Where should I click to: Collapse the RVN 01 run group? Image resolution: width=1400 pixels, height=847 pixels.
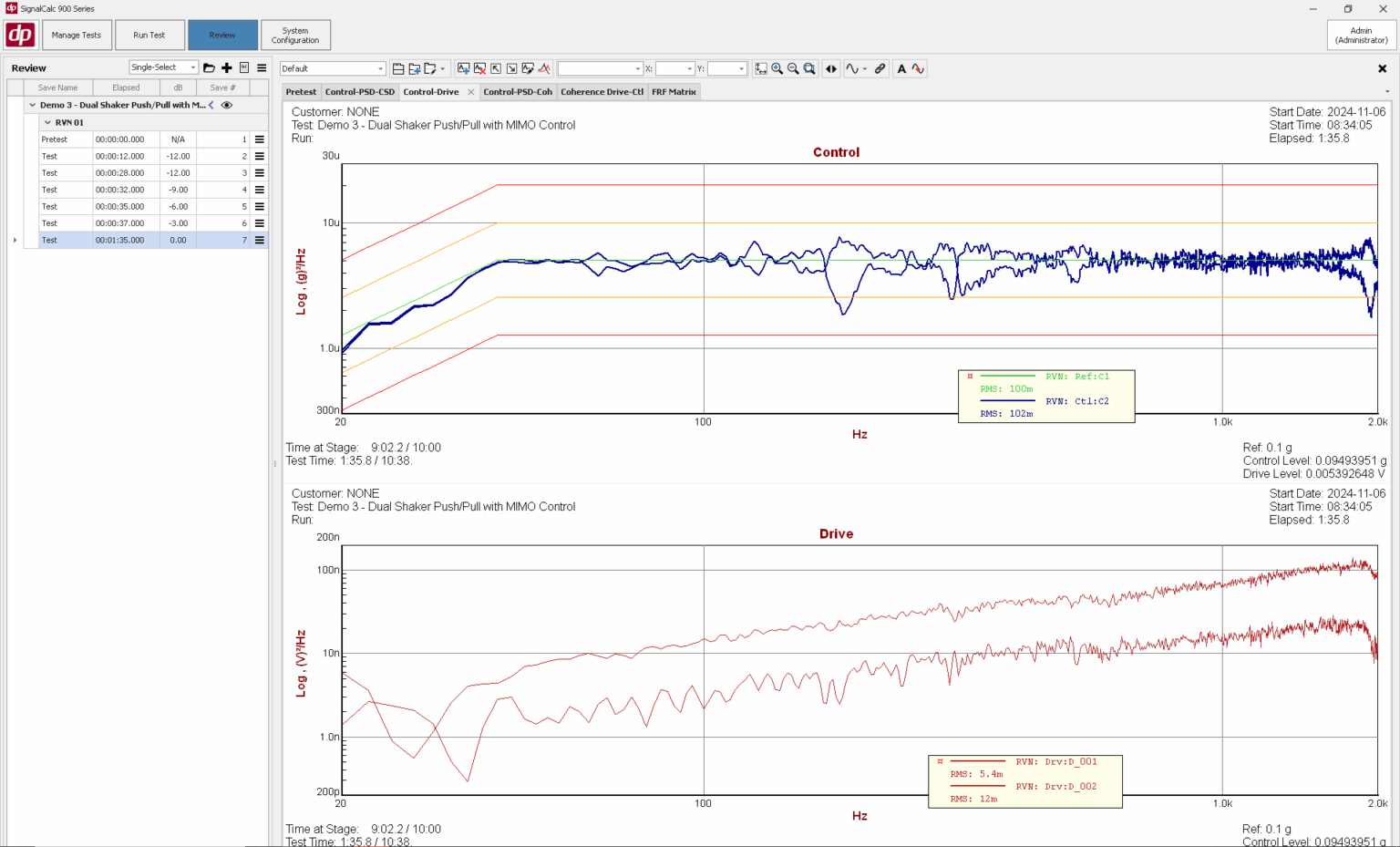[x=47, y=122]
